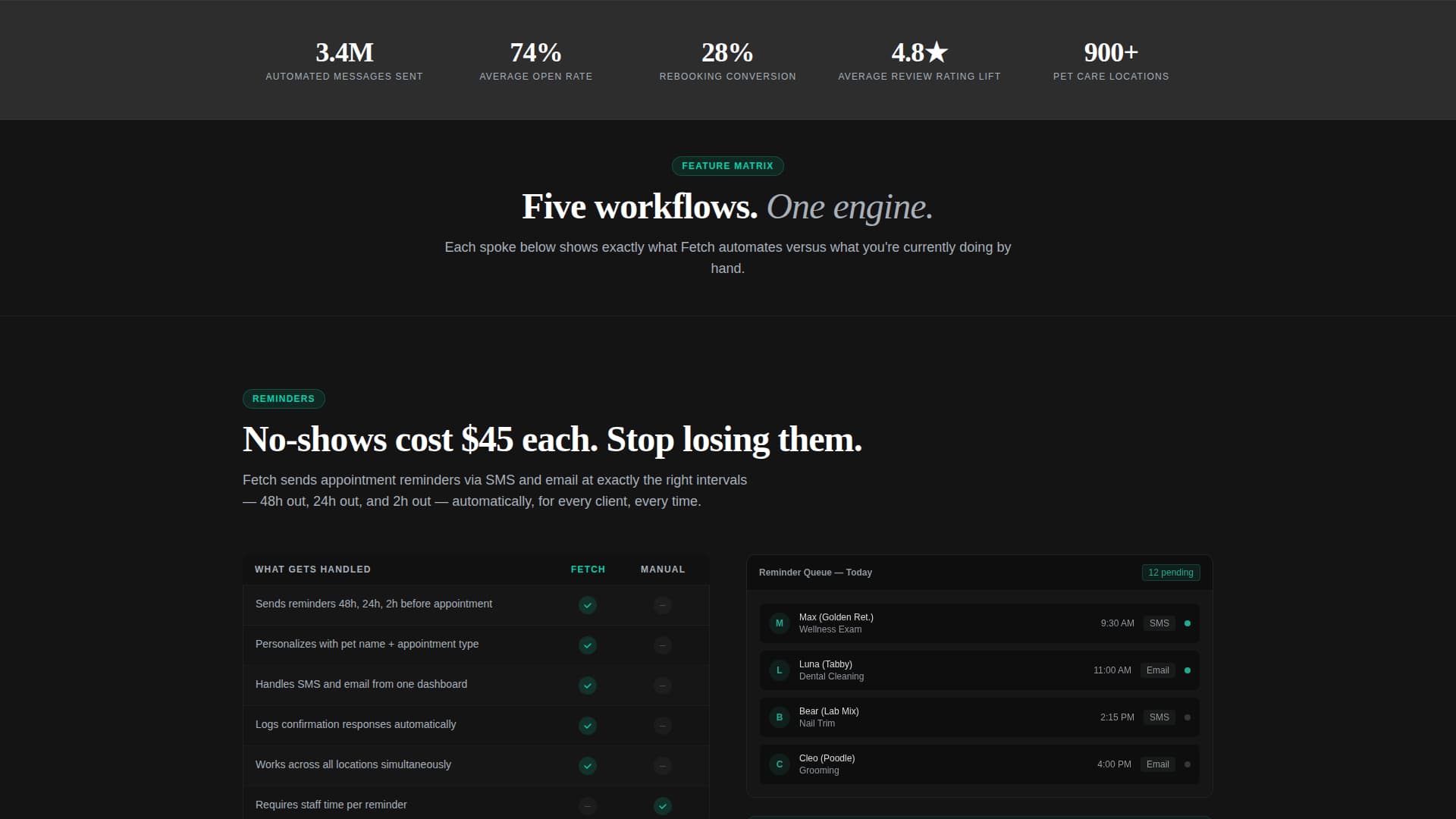Click the FEATURE MATRIX pill label
This screenshot has height=819, width=1456.
728,166
